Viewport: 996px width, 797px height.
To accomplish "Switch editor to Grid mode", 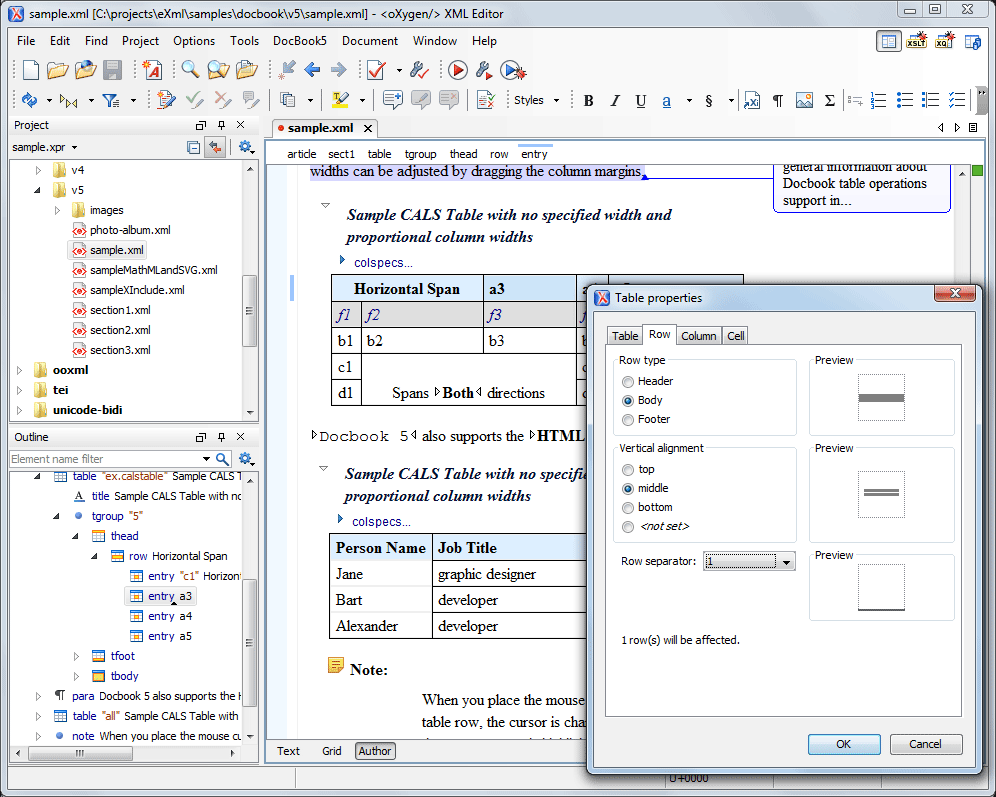I will click(x=332, y=751).
